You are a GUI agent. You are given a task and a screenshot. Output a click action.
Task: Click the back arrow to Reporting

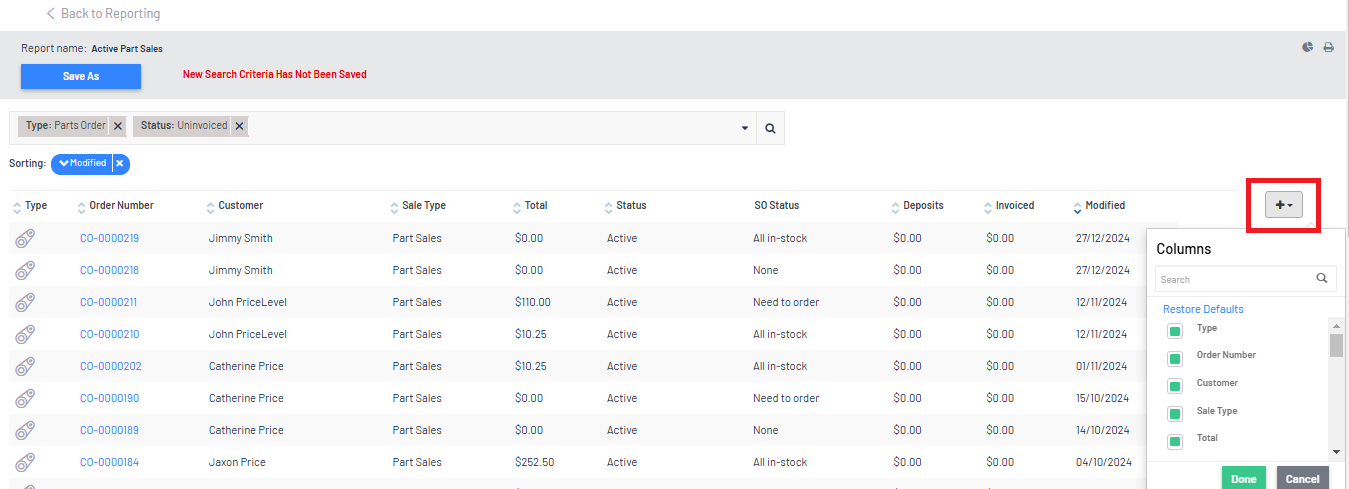point(51,14)
